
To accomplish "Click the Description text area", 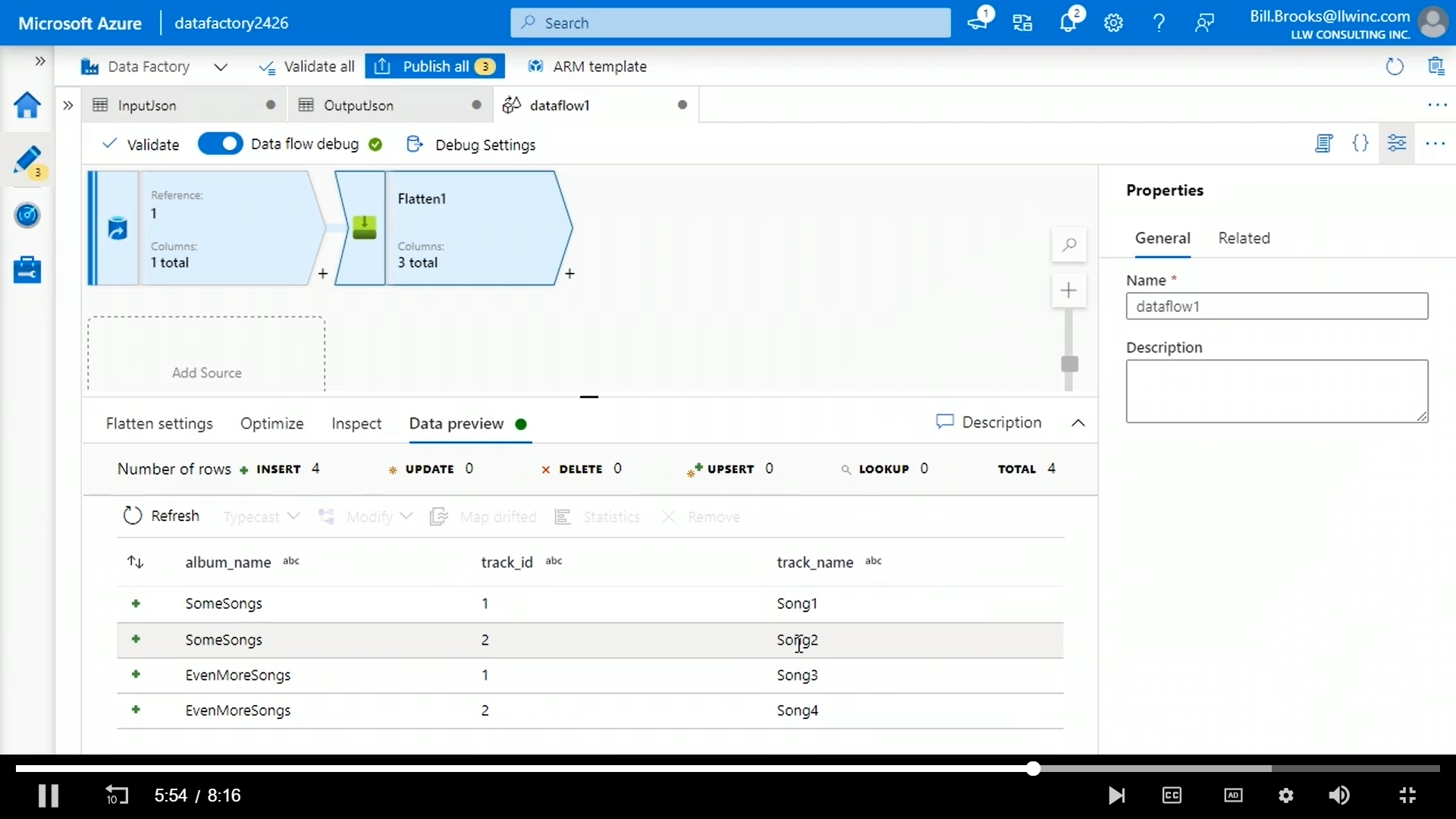I will click(1276, 391).
